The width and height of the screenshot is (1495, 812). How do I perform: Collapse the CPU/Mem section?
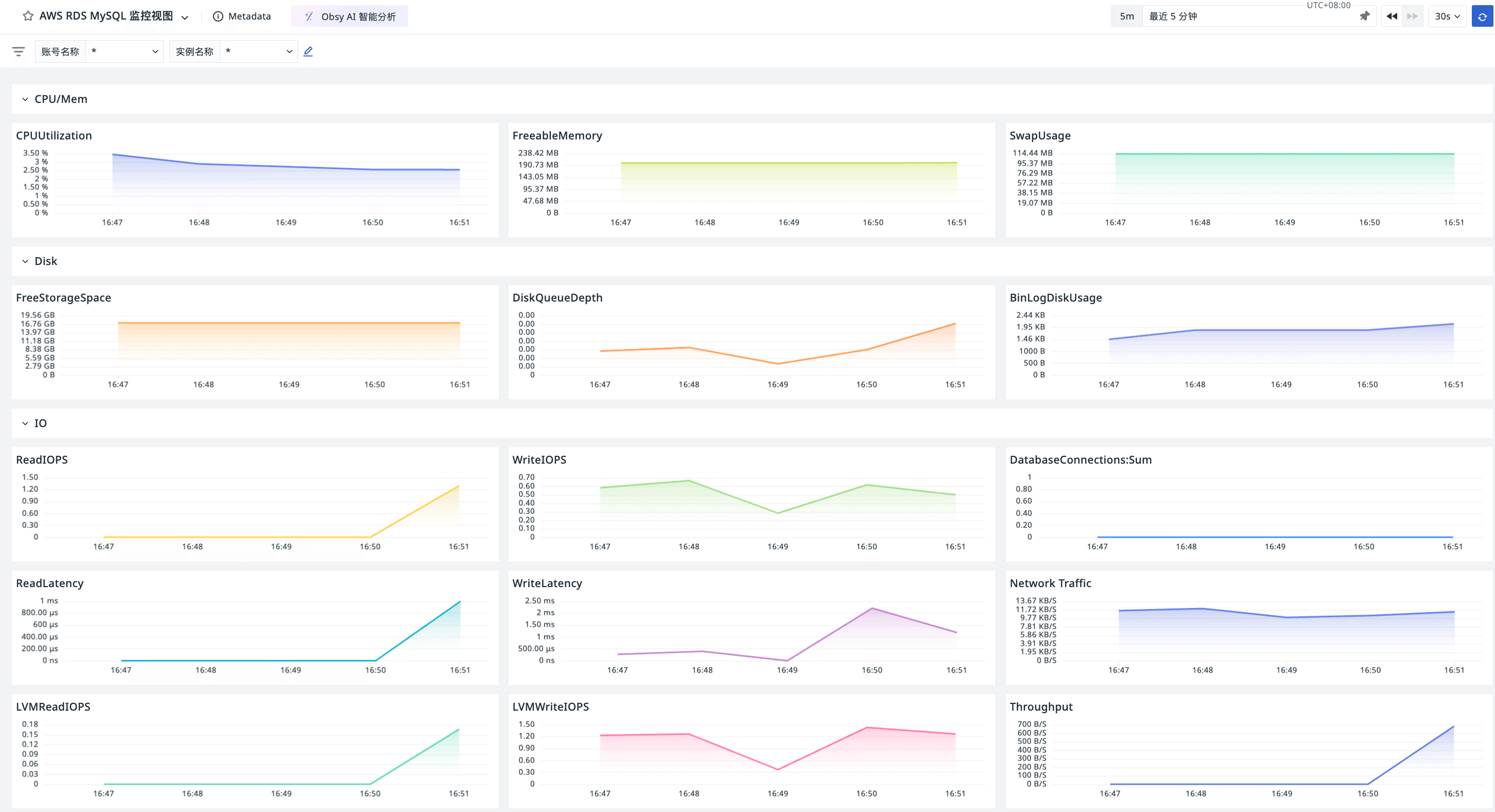click(25, 99)
